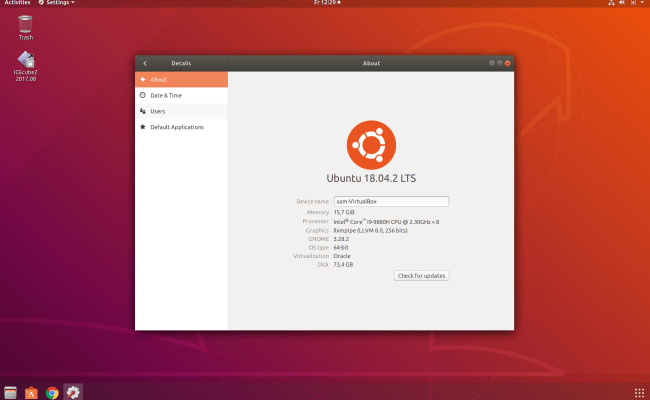650x400 pixels.
Task: Select Users in the sidebar
Action: pos(182,111)
